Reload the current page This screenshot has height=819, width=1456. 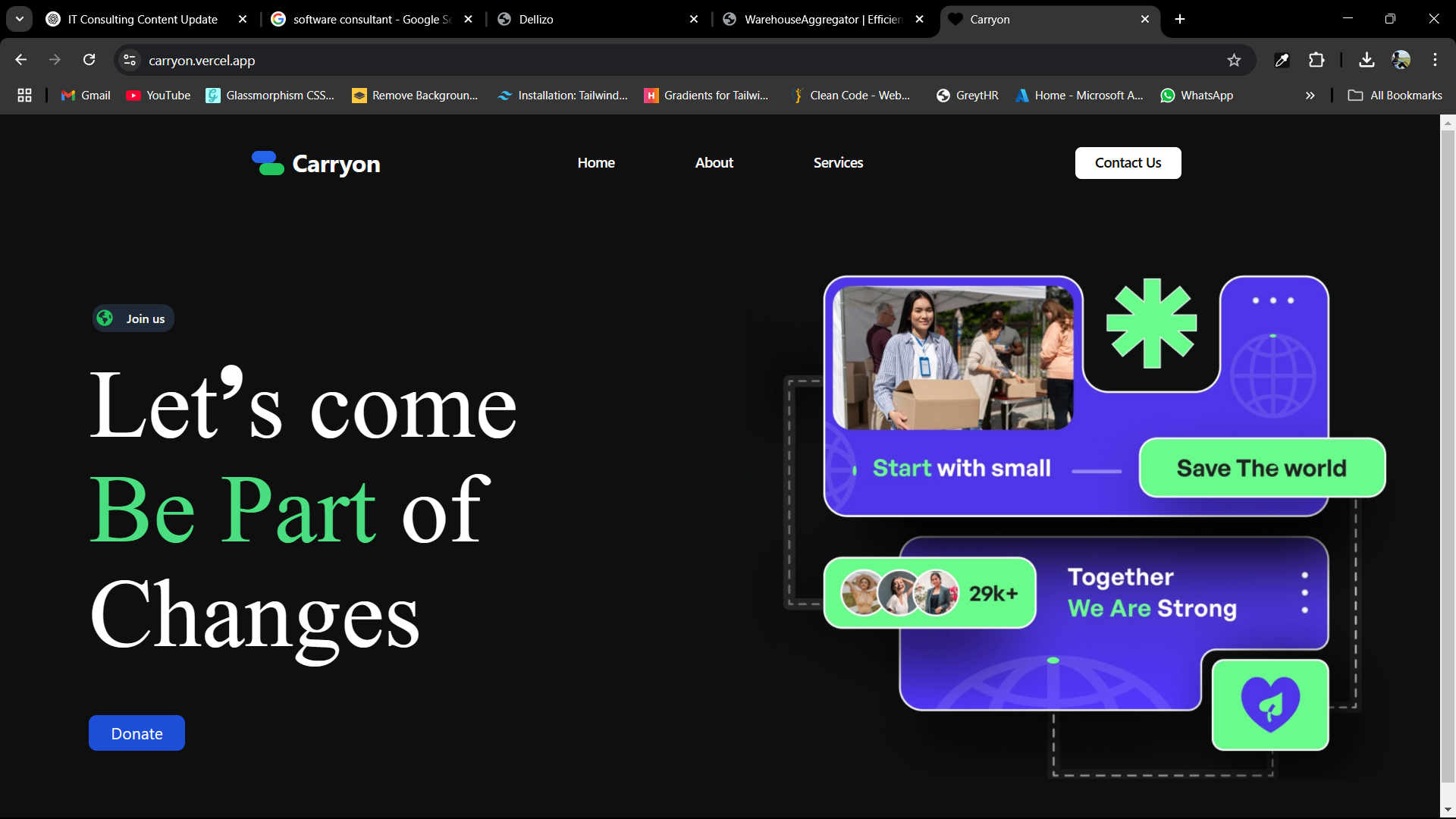point(89,60)
